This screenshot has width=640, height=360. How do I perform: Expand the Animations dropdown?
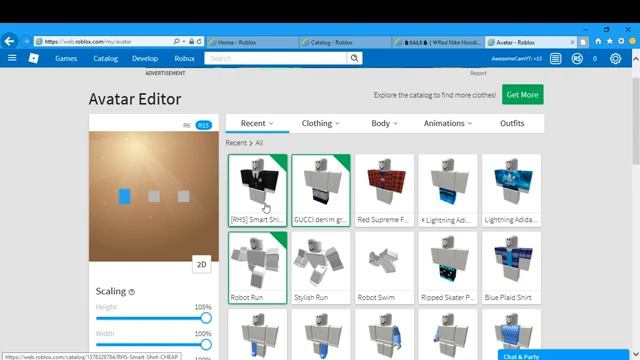pyautogui.click(x=448, y=123)
